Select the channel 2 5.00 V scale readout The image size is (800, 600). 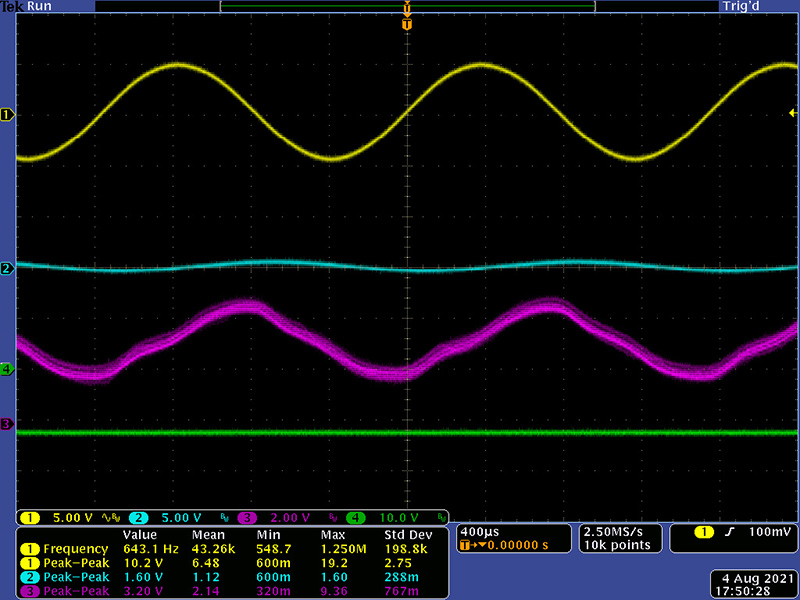coord(180,518)
